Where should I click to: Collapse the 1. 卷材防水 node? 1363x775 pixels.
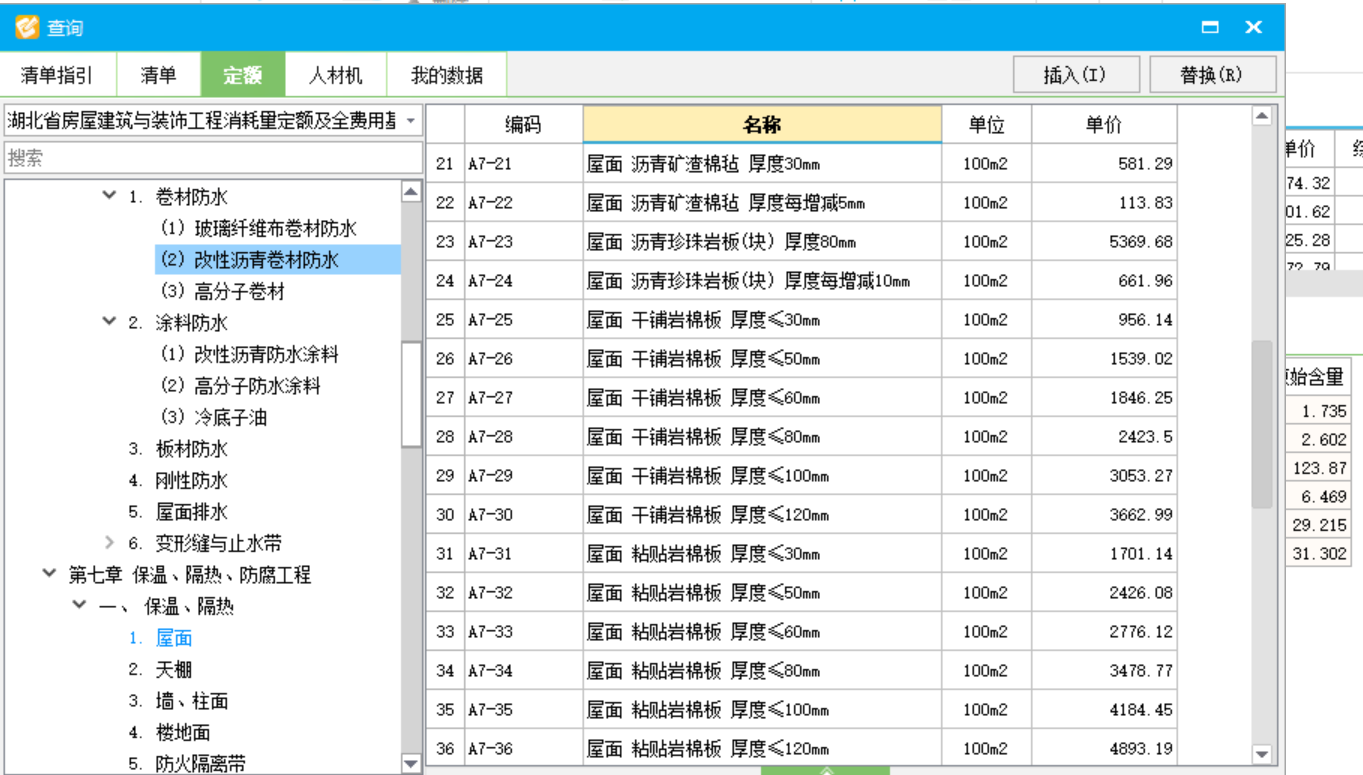(x=109, y=196)
